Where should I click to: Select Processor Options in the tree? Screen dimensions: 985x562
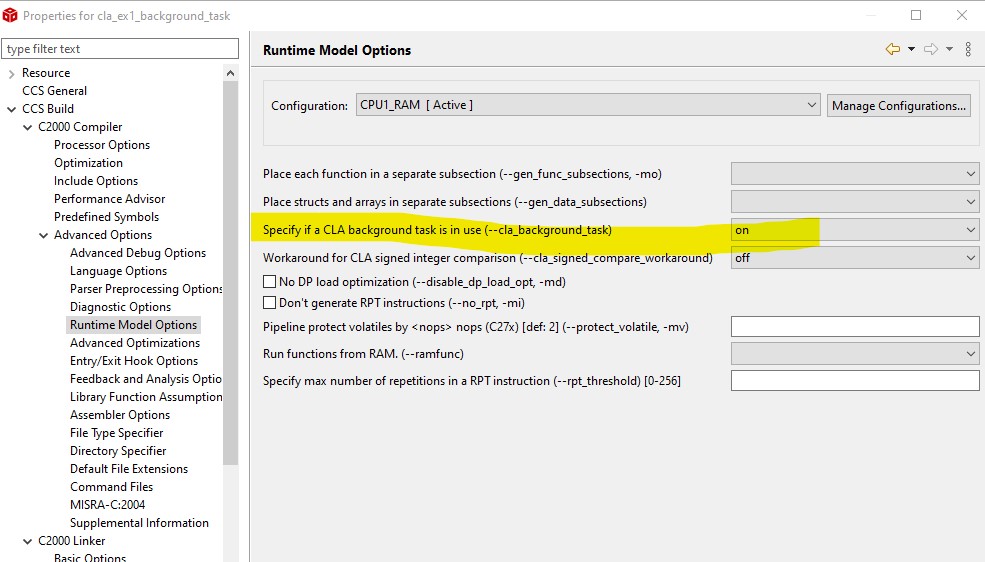[x=102, y=145]
